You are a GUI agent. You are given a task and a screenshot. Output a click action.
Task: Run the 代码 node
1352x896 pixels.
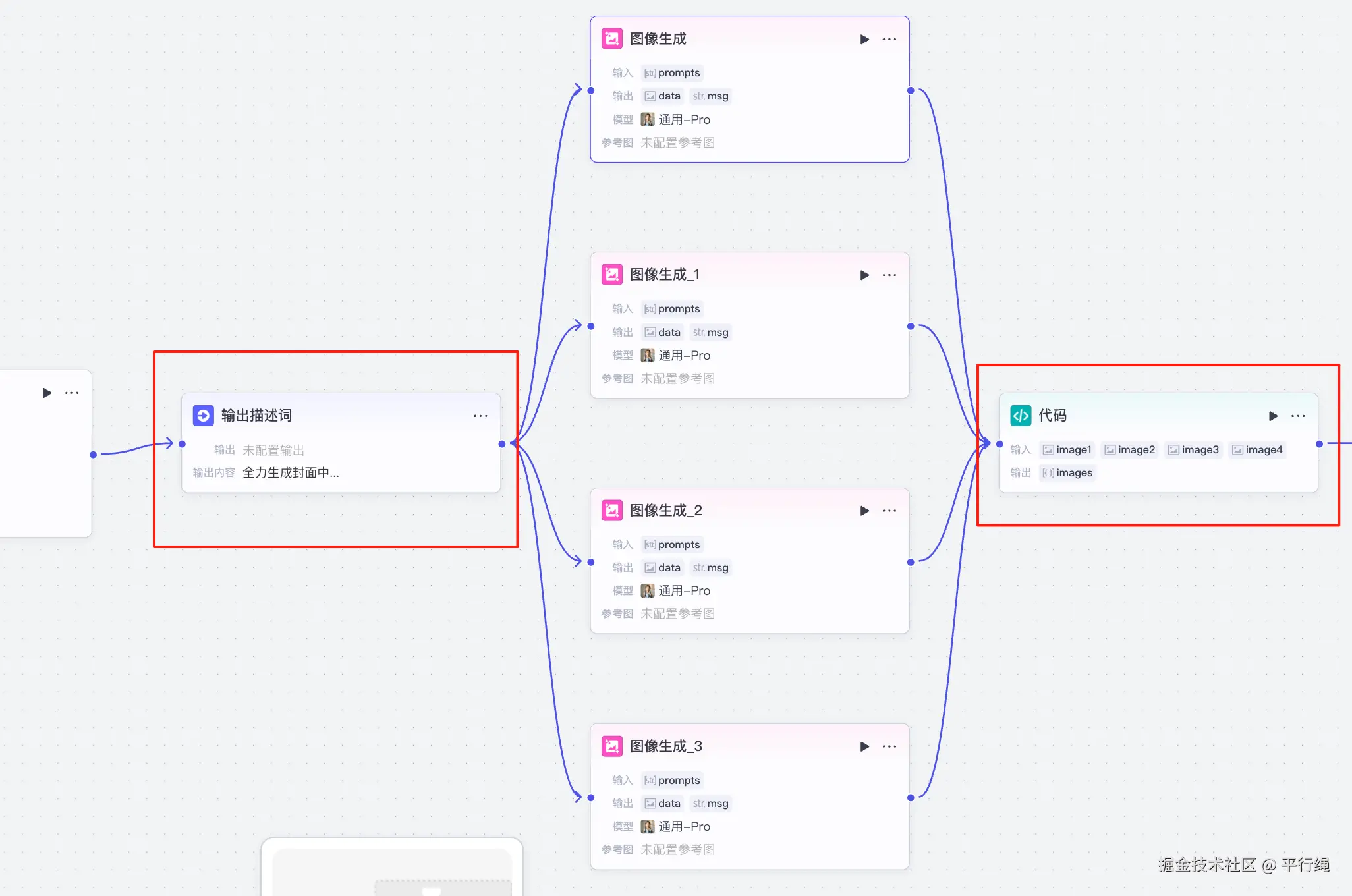click(x=1273, y=416)
